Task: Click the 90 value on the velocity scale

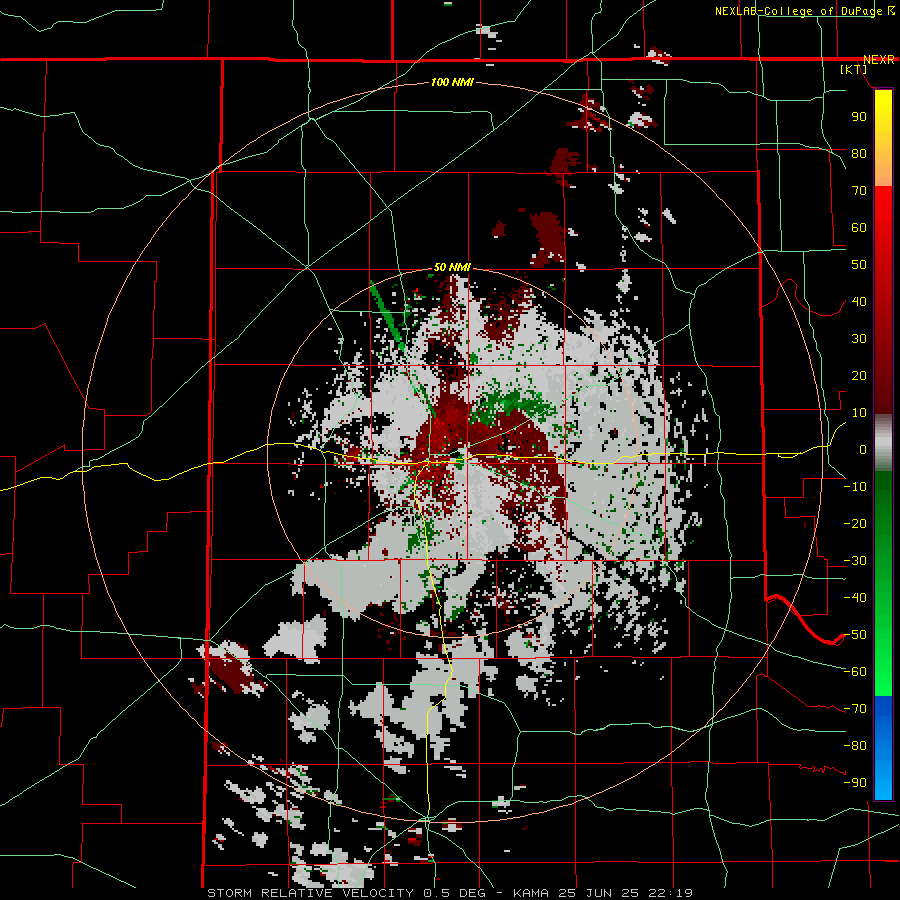Action: pos(859,117)
